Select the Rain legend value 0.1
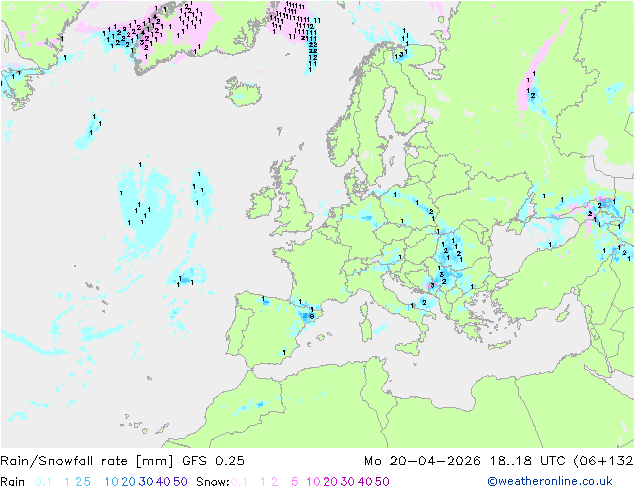Viewport: 634px width, 490px height. click(x=43, y=482)
